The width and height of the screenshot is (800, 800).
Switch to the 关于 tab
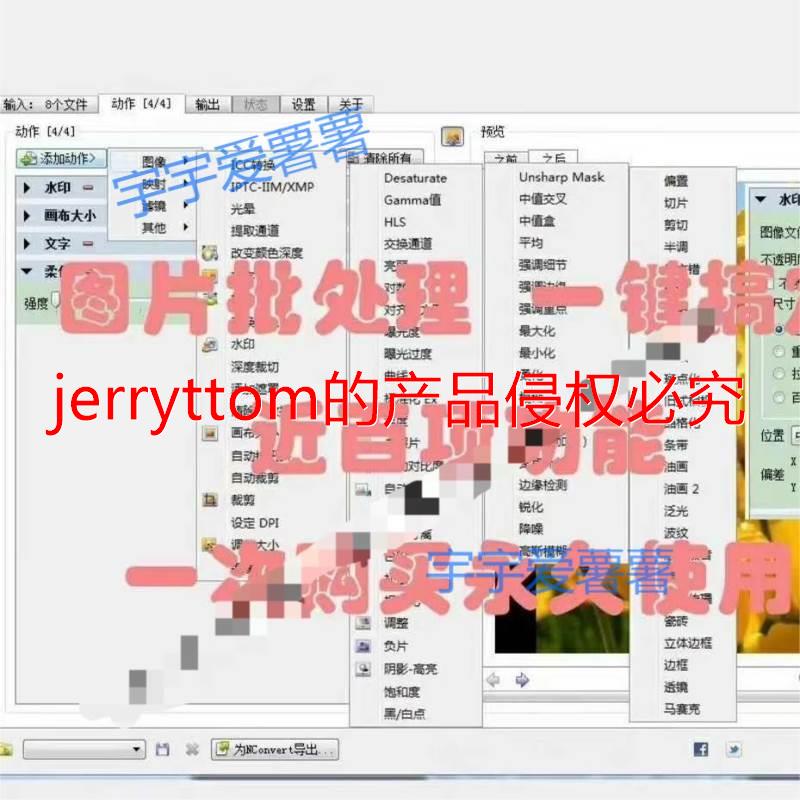351,105
